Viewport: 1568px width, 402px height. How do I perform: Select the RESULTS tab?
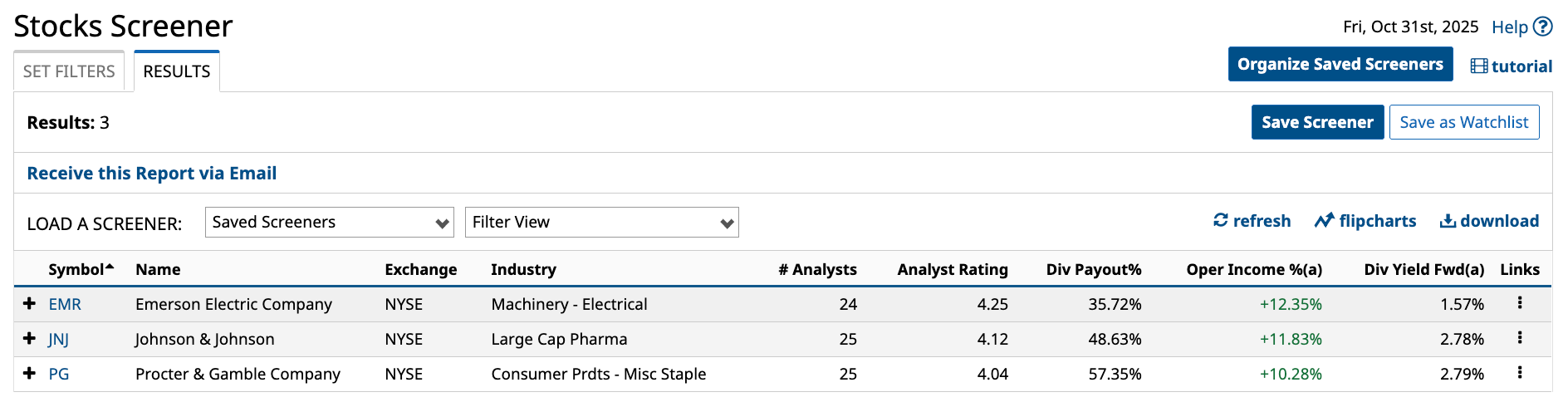[x=177, y=71]
